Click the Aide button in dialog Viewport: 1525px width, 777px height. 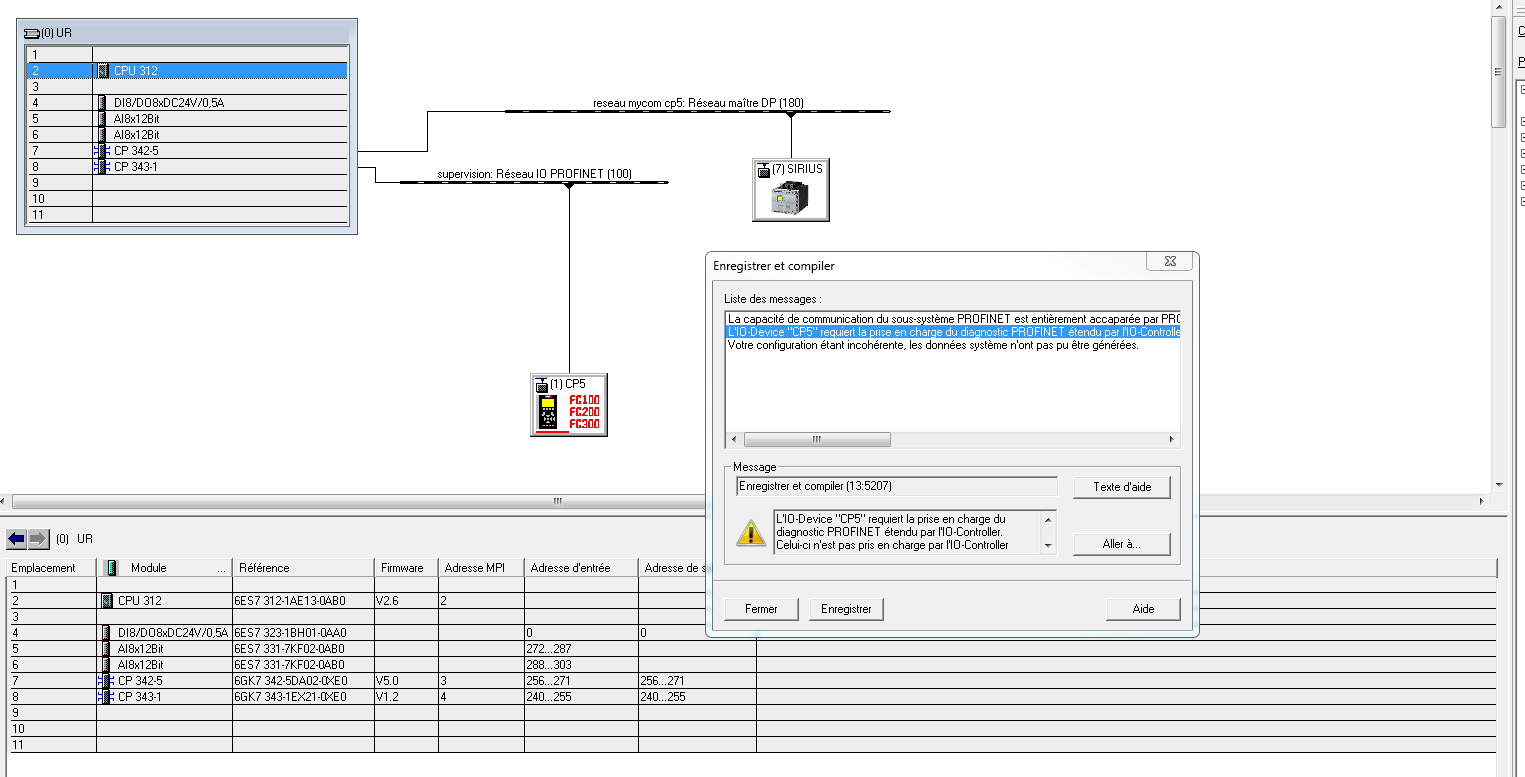click(1143, 609)
